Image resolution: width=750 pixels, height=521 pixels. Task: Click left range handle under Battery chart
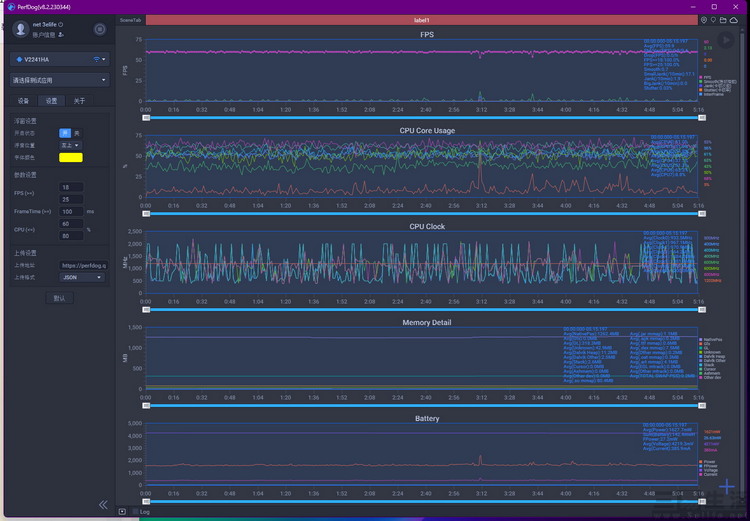click(x=146, y=501)
